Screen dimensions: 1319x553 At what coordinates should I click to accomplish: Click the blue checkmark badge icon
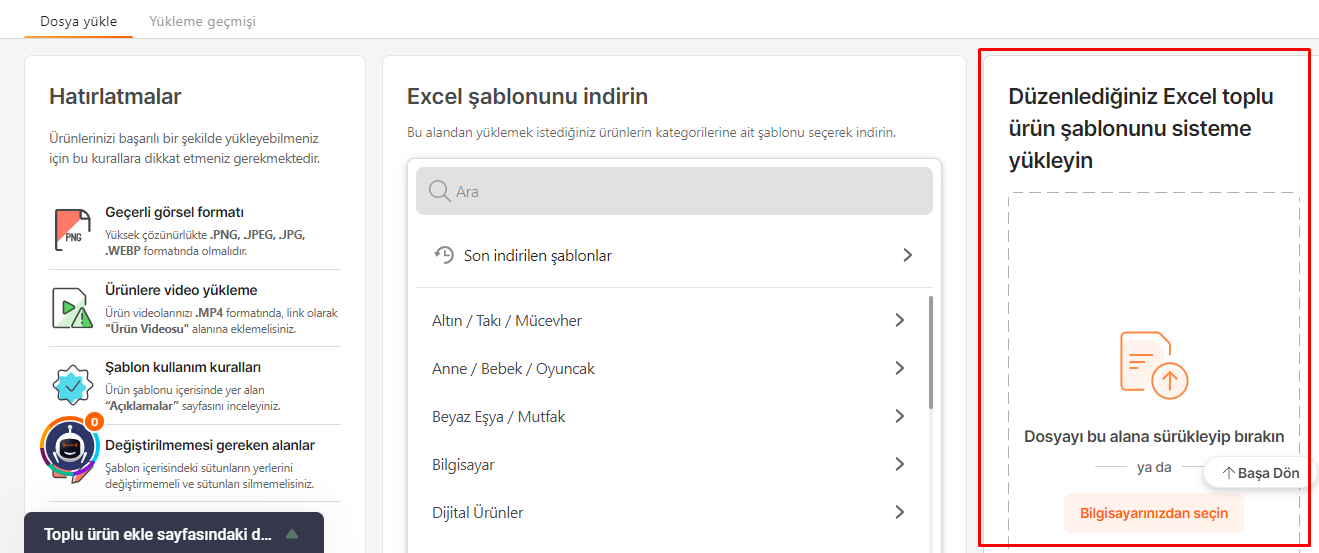(72, 385)
